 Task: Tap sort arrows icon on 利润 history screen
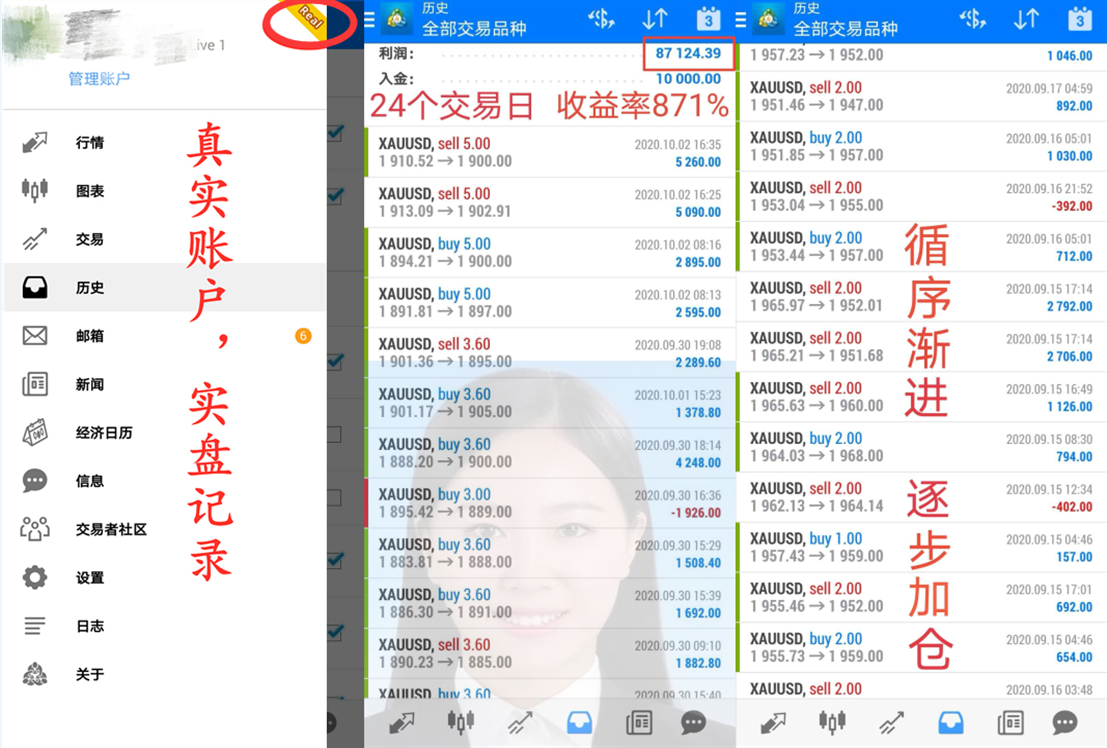click(654, 19)
